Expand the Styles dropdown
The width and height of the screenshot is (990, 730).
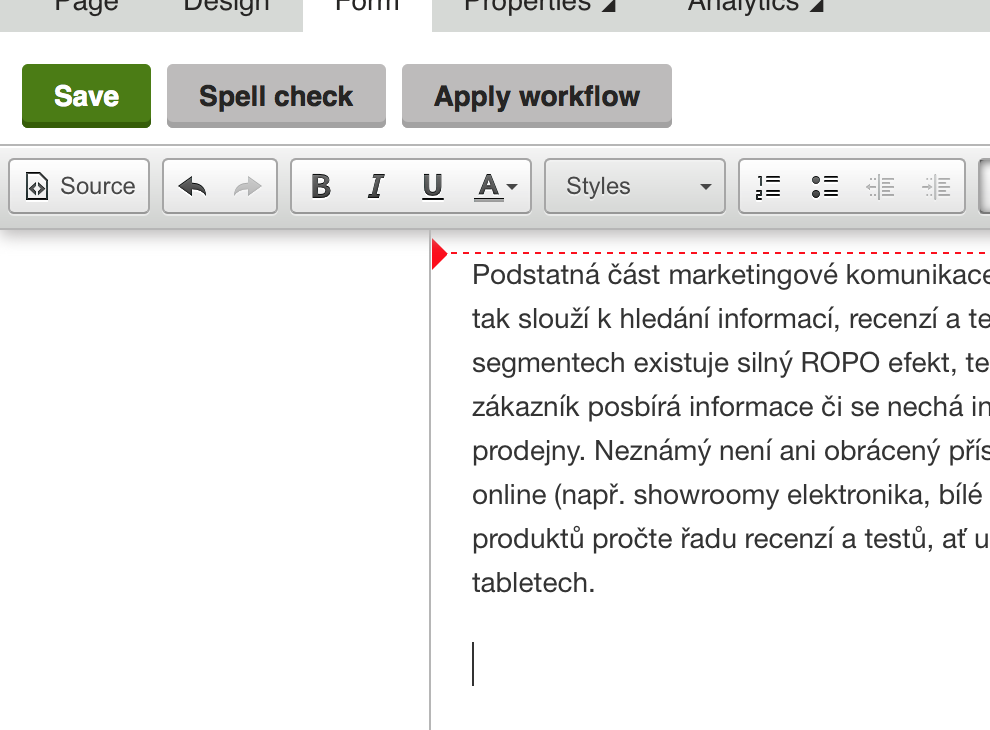pyautogui.click(x=635, y=186)
